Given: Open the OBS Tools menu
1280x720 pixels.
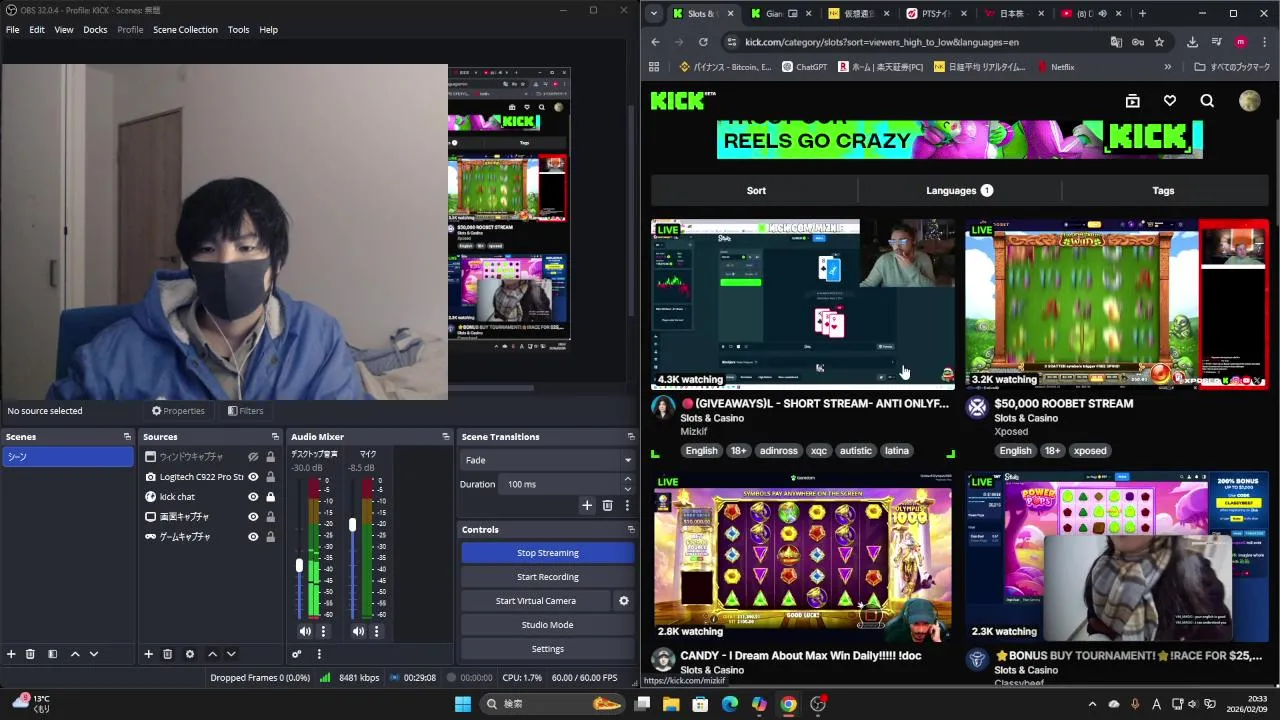Looking at the screenshot, I should pos(238,30).
